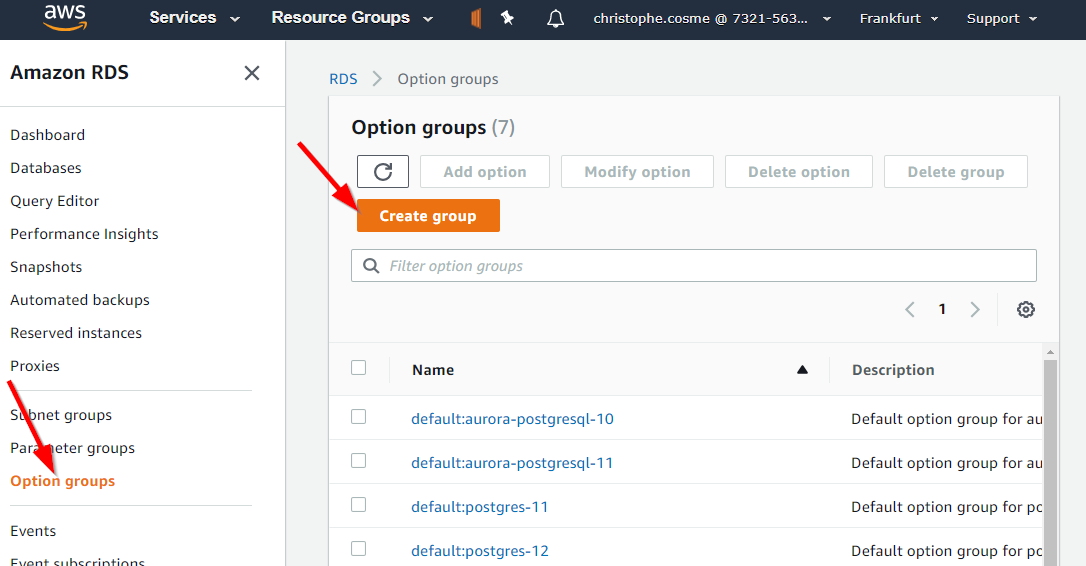Image resolution: width=1086 pixels, height=566 pixels.
Task: Check the default:aurora-postgresql-11 row
Action: (x=358, y=461)
